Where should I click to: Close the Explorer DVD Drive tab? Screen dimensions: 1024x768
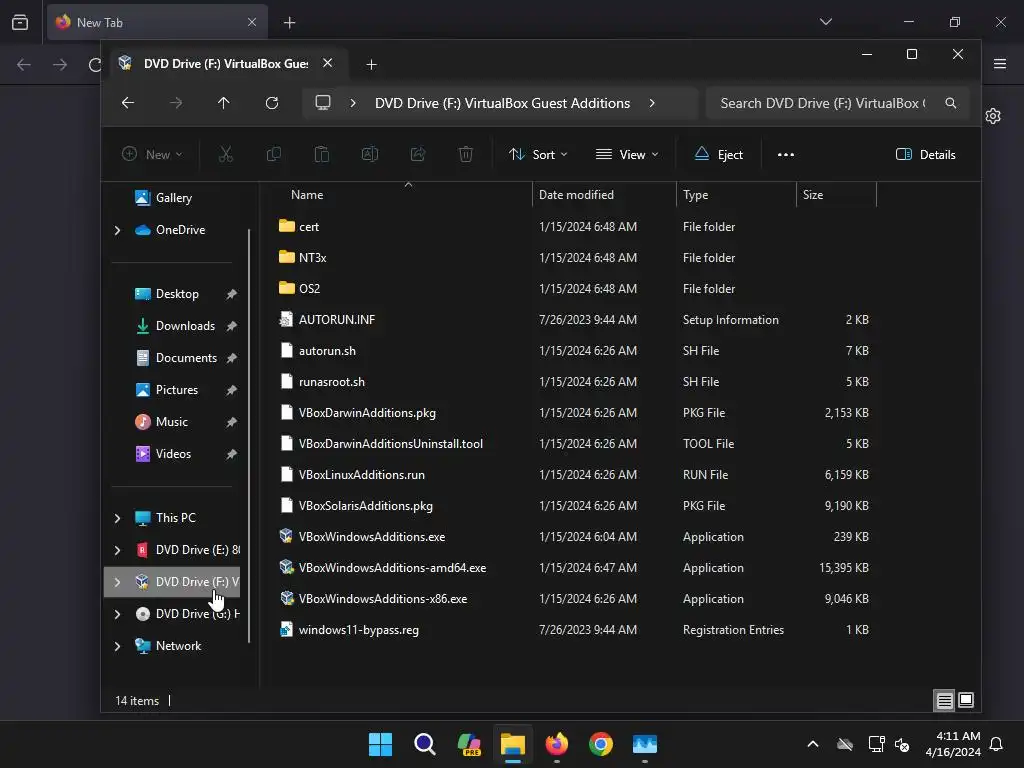click(327, 63)
